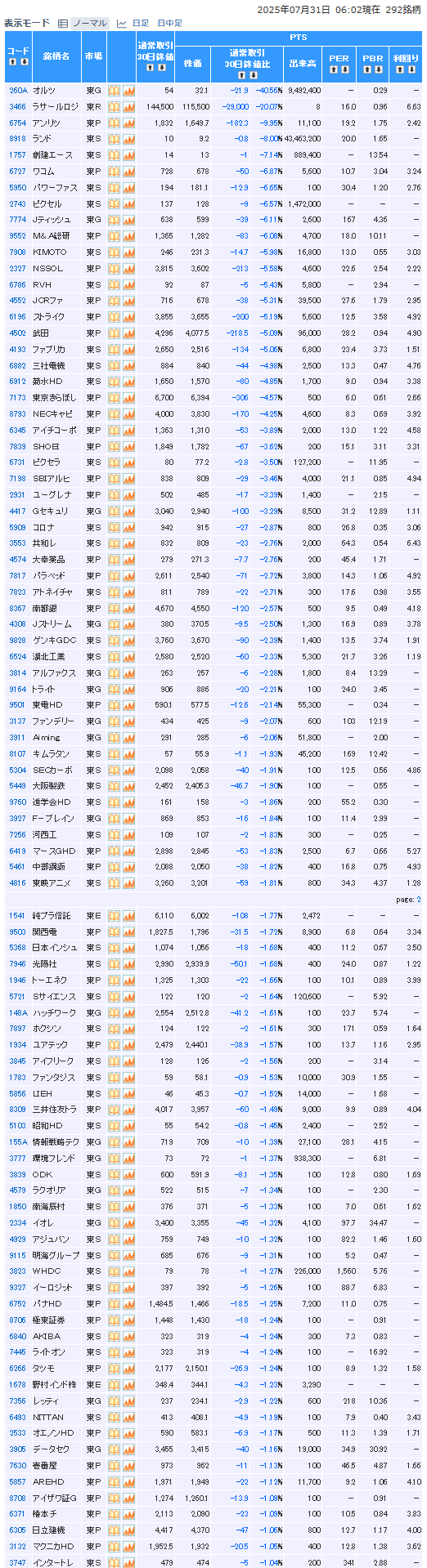Image resolution: width=427 pixels, height=1568 pixels.
Task: Open the chart icon for 東京きらぼし
Action: tap(128, 398)
